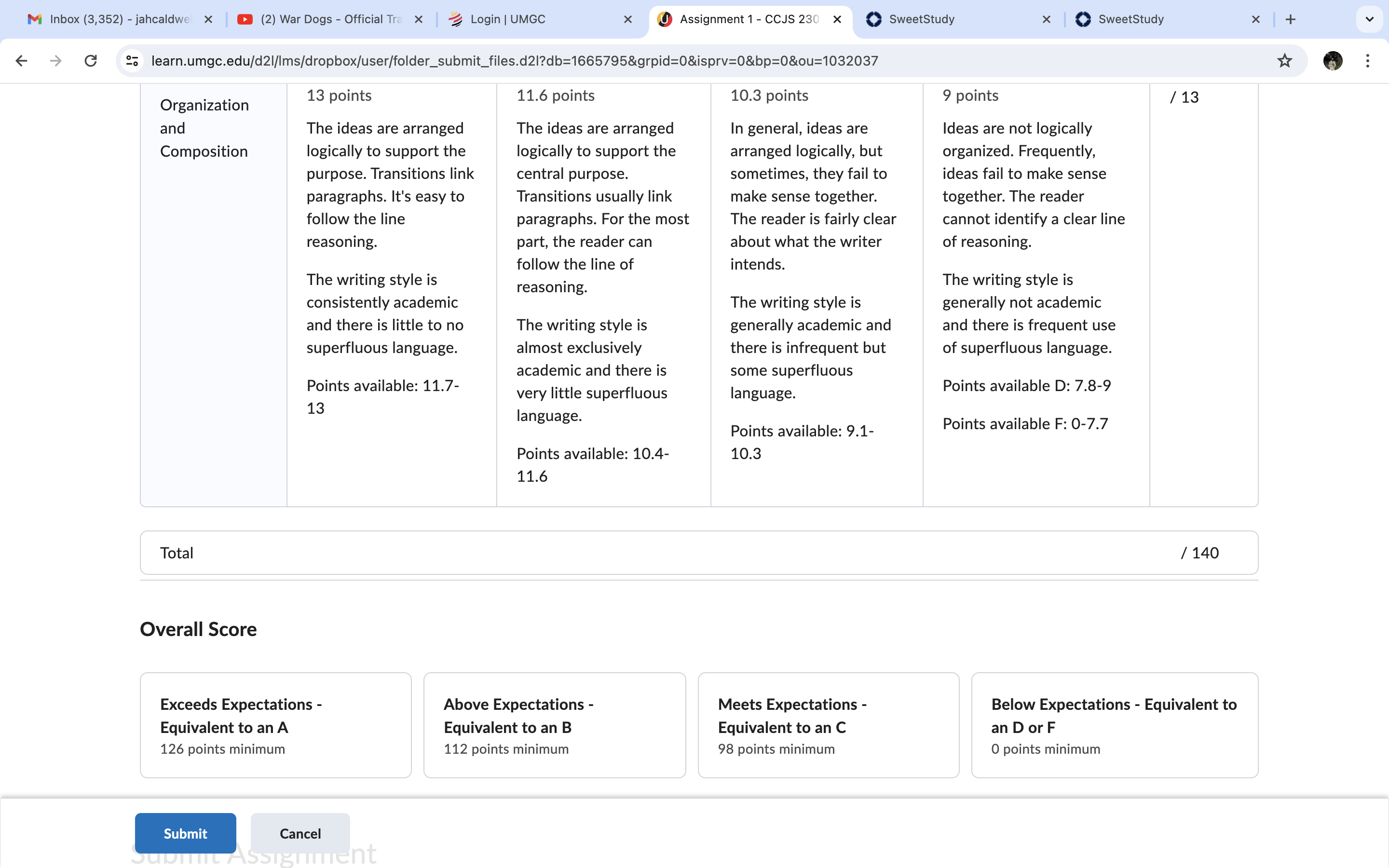
Task: Select Meets Expectations - Equivalent to an C
Action: pyautogui.click(x=828, y=725)
